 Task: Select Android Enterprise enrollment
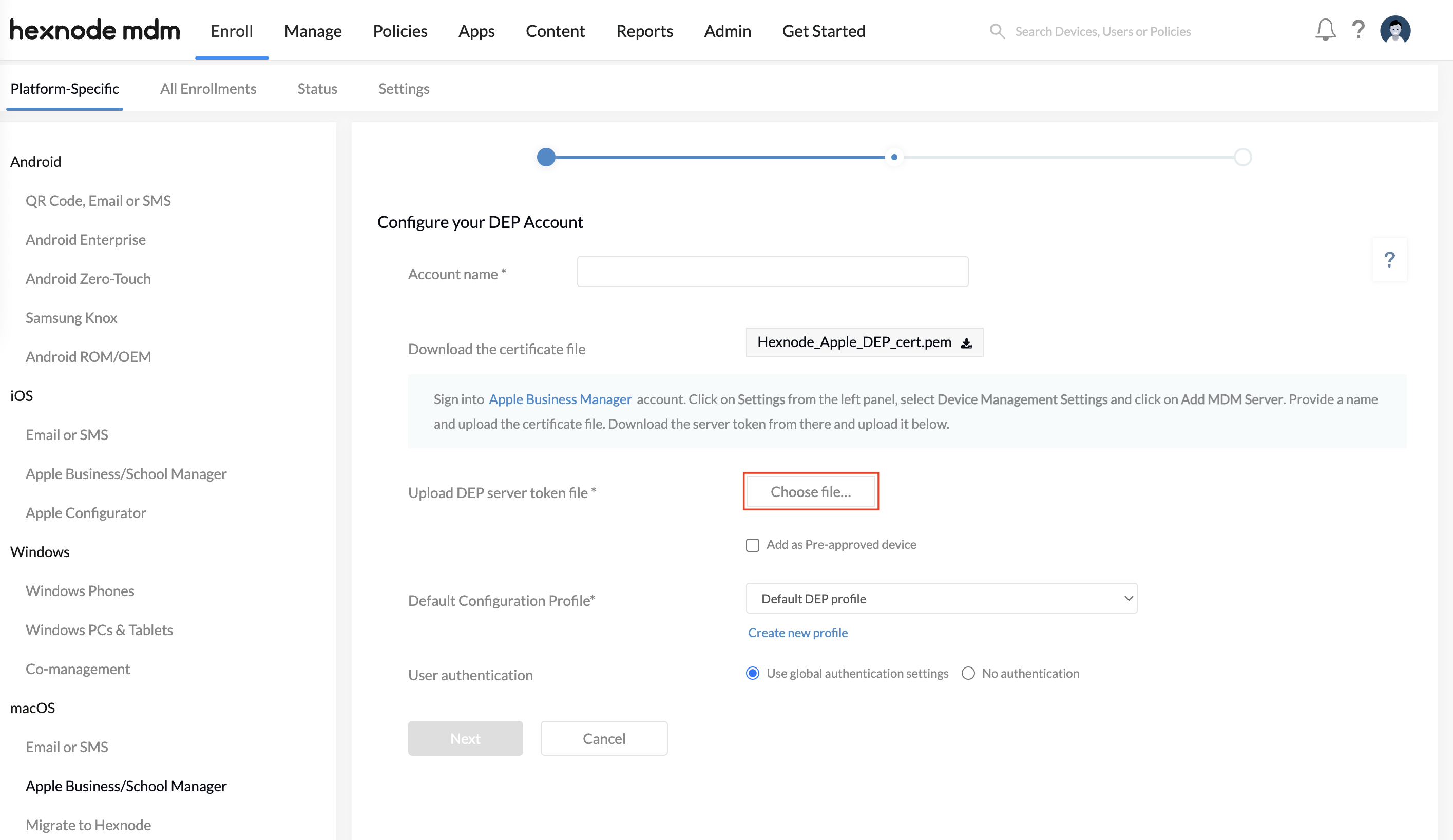point(85,240)
